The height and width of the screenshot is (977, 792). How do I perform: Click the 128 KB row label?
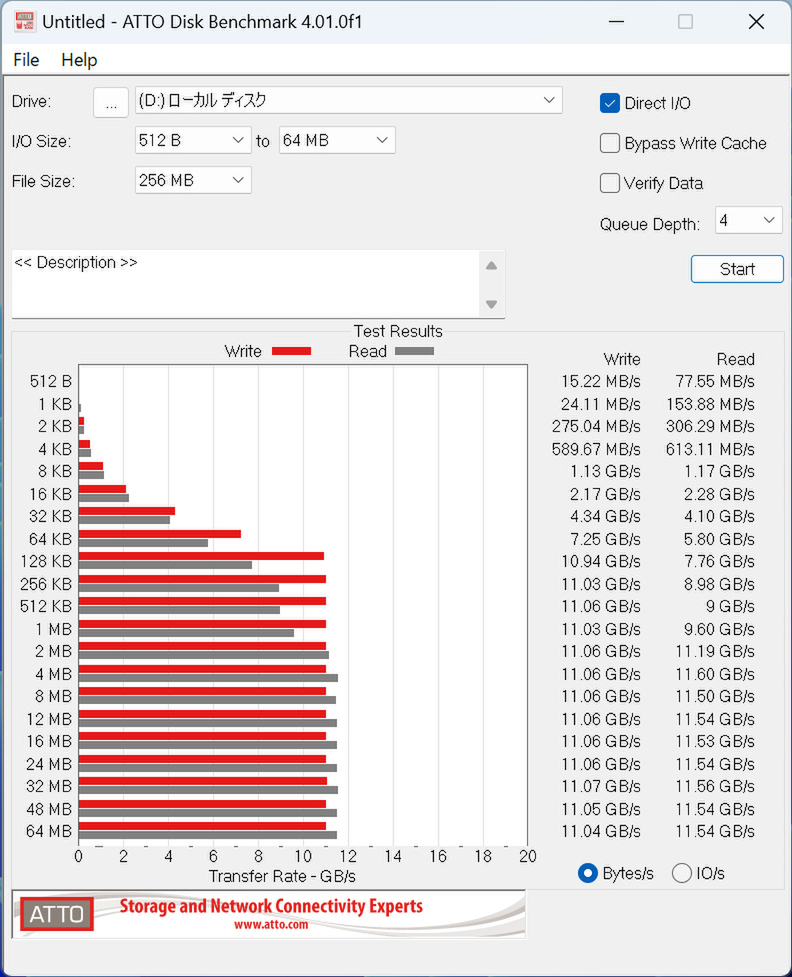click(x=46, y=561)
